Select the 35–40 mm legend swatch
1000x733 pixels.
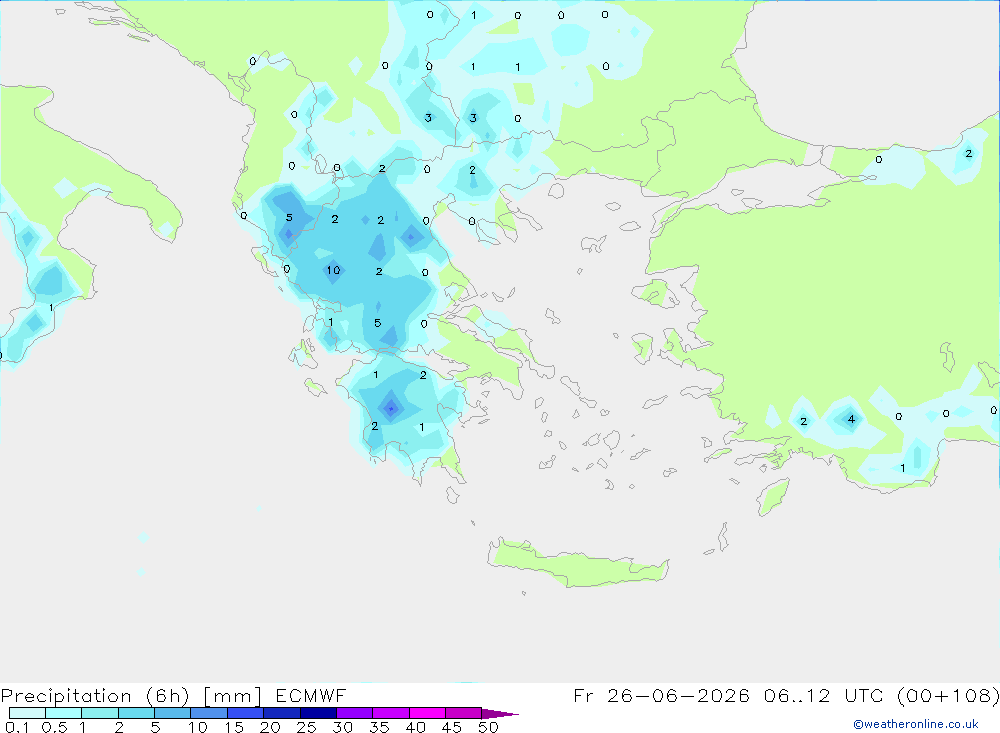[391, 713]
